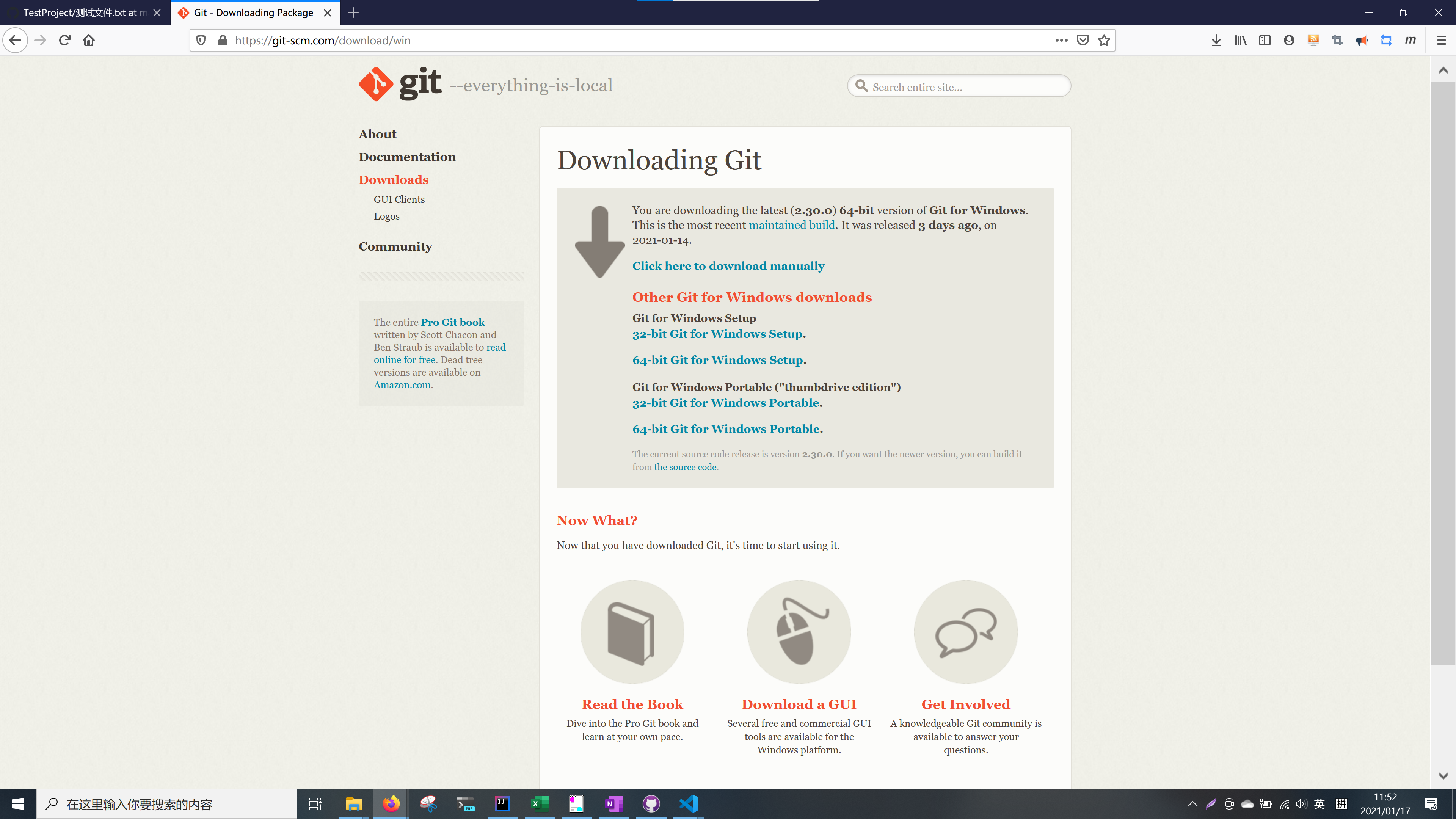Viewport: 1456px width, 819px height.
Task: Open the Git logo home link
Action: 400,84
